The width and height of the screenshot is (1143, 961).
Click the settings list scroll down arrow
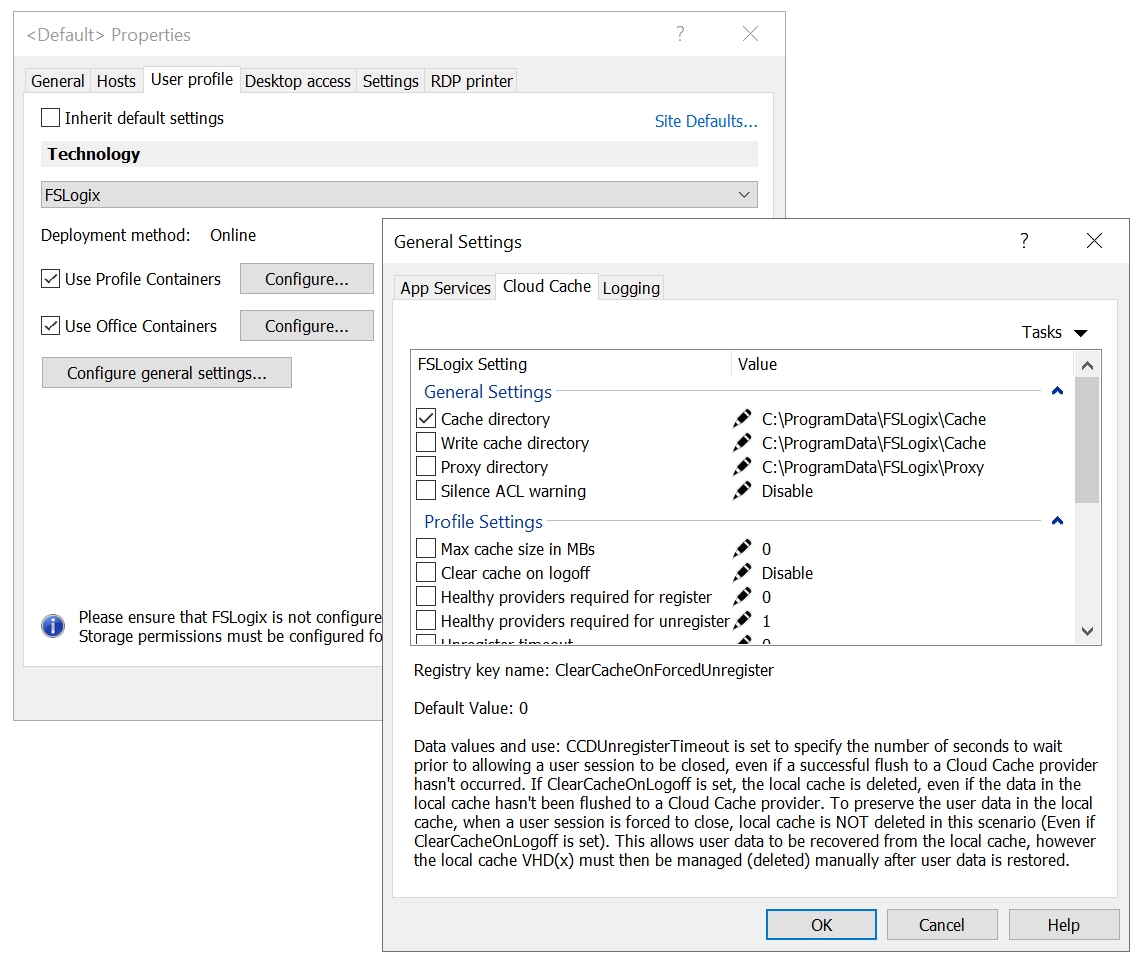[x=1088, y=631]
